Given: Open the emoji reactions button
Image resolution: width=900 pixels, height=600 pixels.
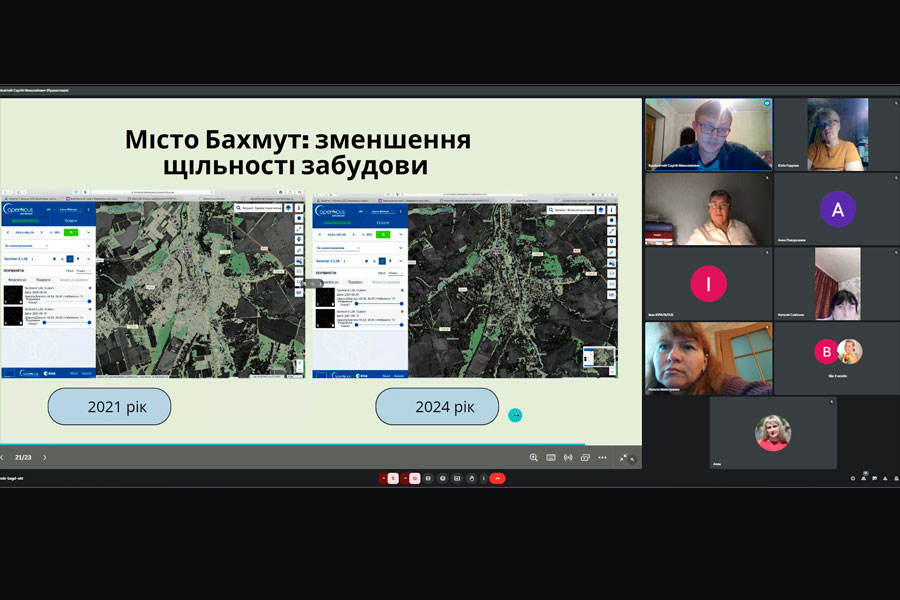Looking at the screenshot, I should 443,478.
